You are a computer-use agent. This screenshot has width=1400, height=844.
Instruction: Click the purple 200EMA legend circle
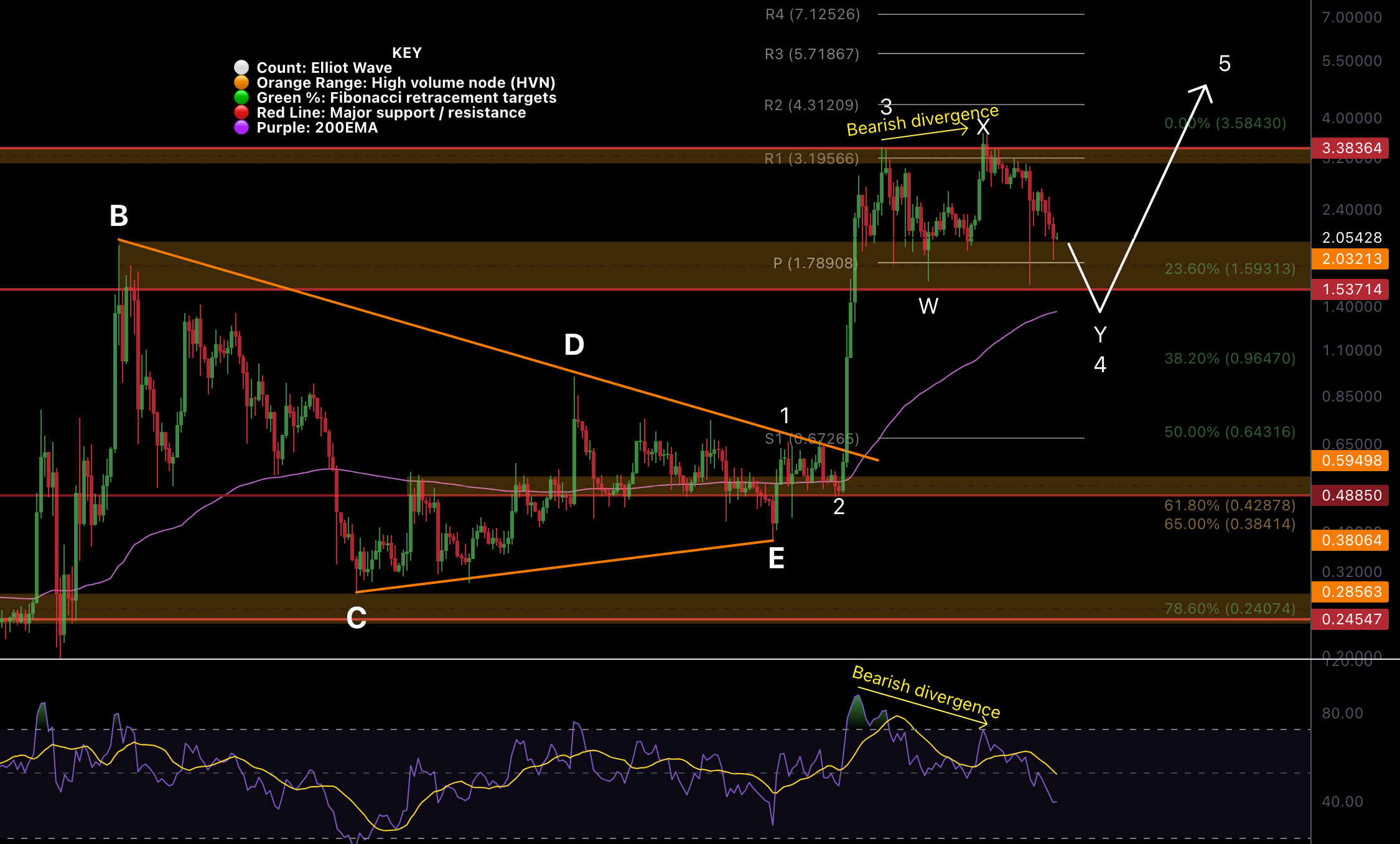241,127
